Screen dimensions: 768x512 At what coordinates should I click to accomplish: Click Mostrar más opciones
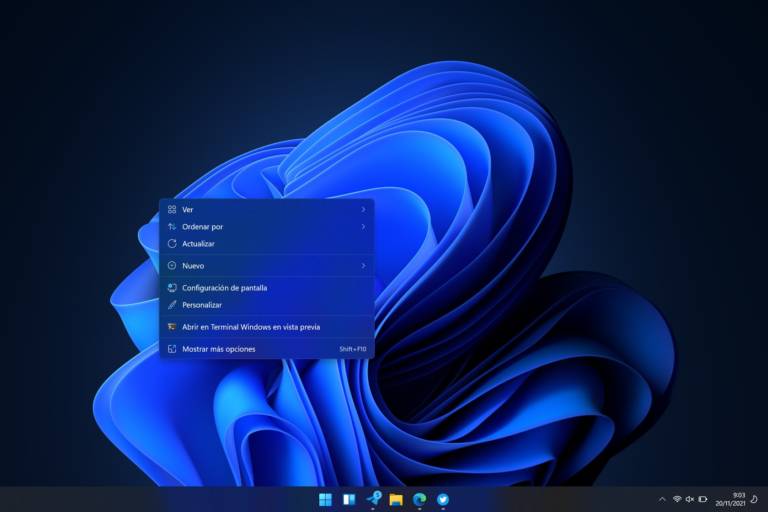click(267, 349)
